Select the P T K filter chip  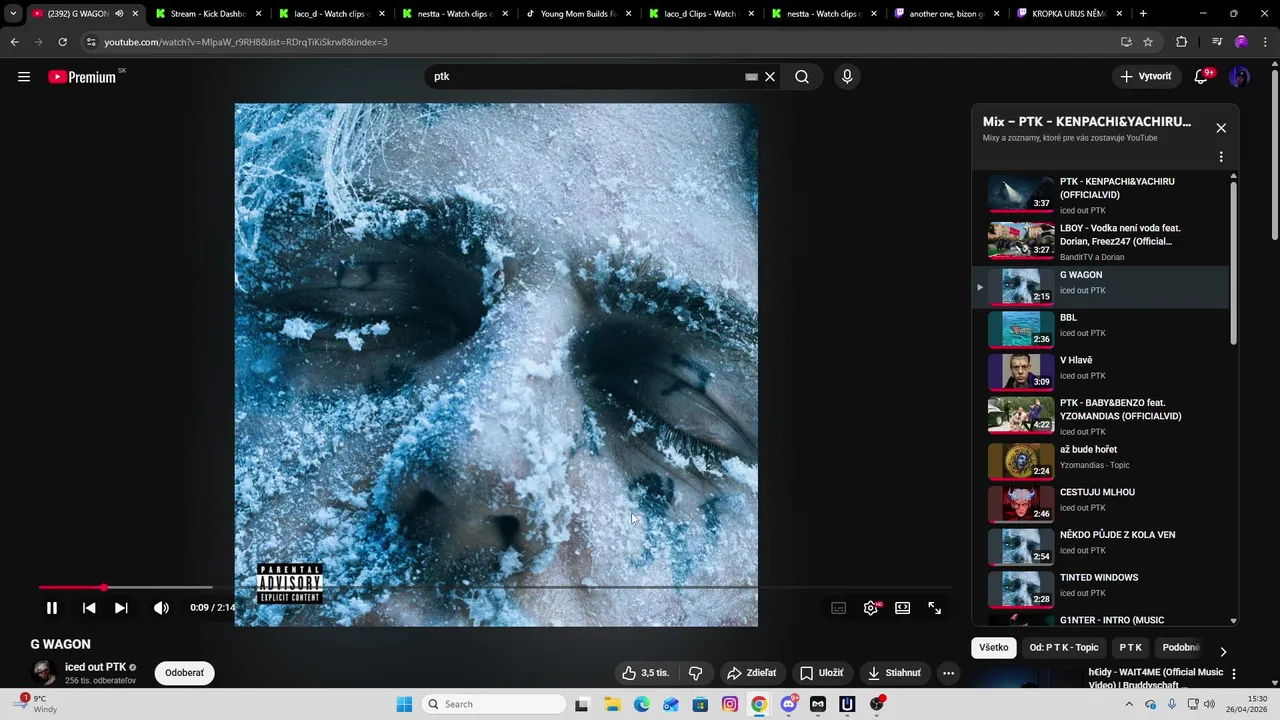click(1131, 648)
